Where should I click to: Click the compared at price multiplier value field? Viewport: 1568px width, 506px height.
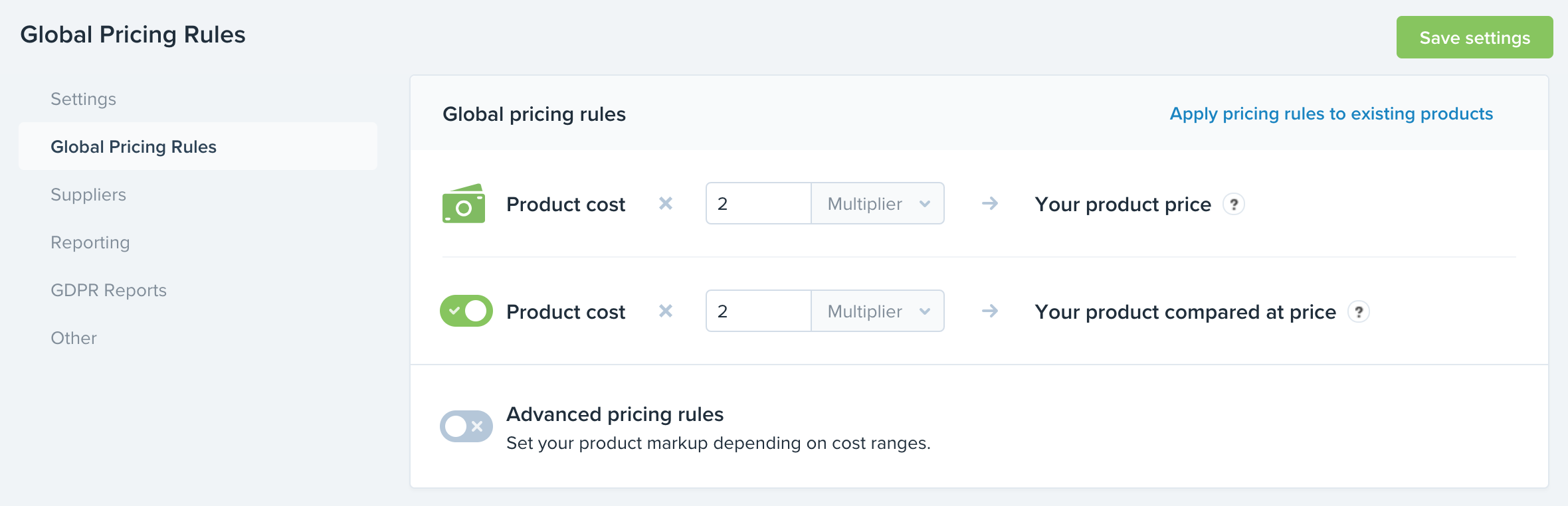[759, 311]
